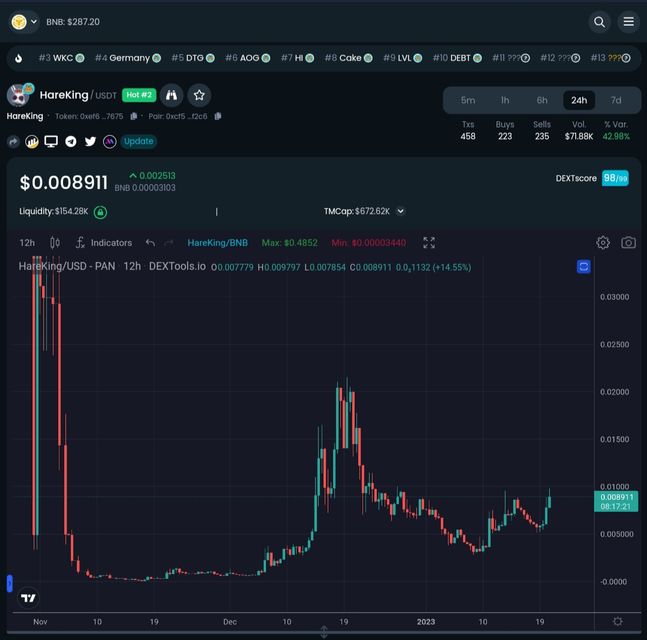Copy the pair address
This screenshot has height=640, width=647.
coord(218,116)
